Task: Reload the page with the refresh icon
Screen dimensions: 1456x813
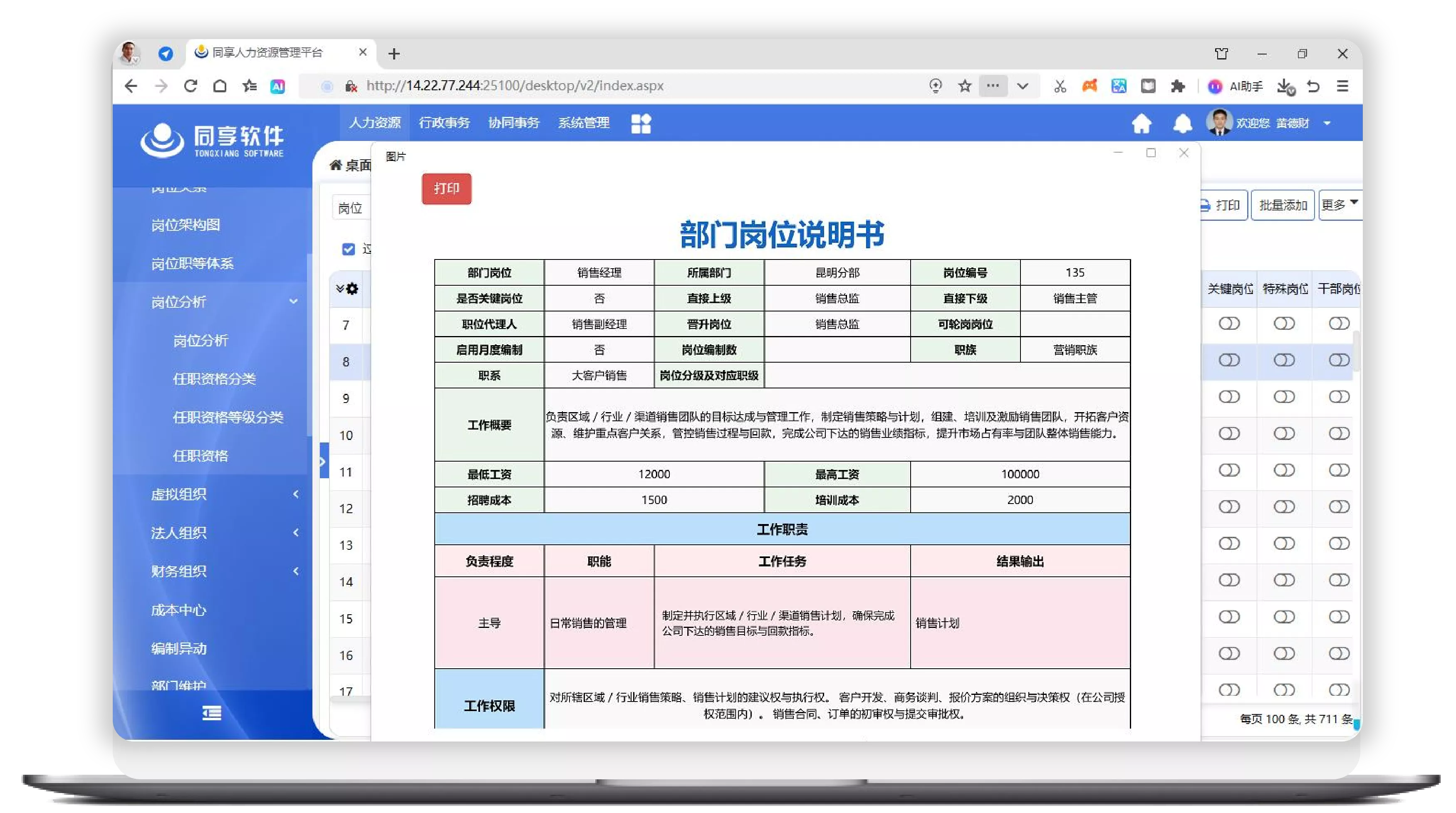Action: point(191,86)
